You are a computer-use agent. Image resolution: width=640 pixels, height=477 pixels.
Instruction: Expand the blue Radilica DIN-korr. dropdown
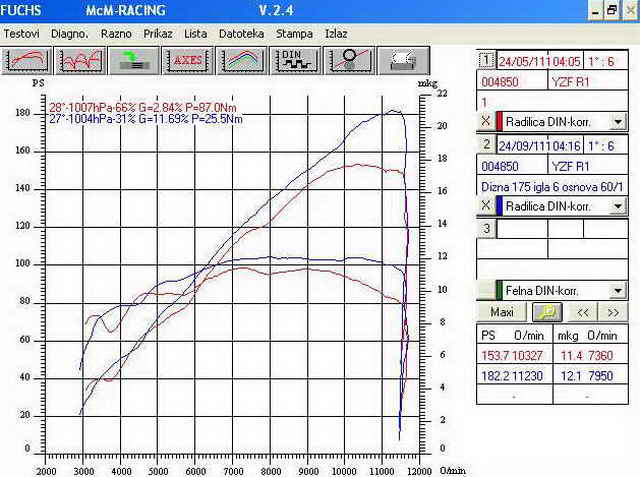tap(618, 205)
